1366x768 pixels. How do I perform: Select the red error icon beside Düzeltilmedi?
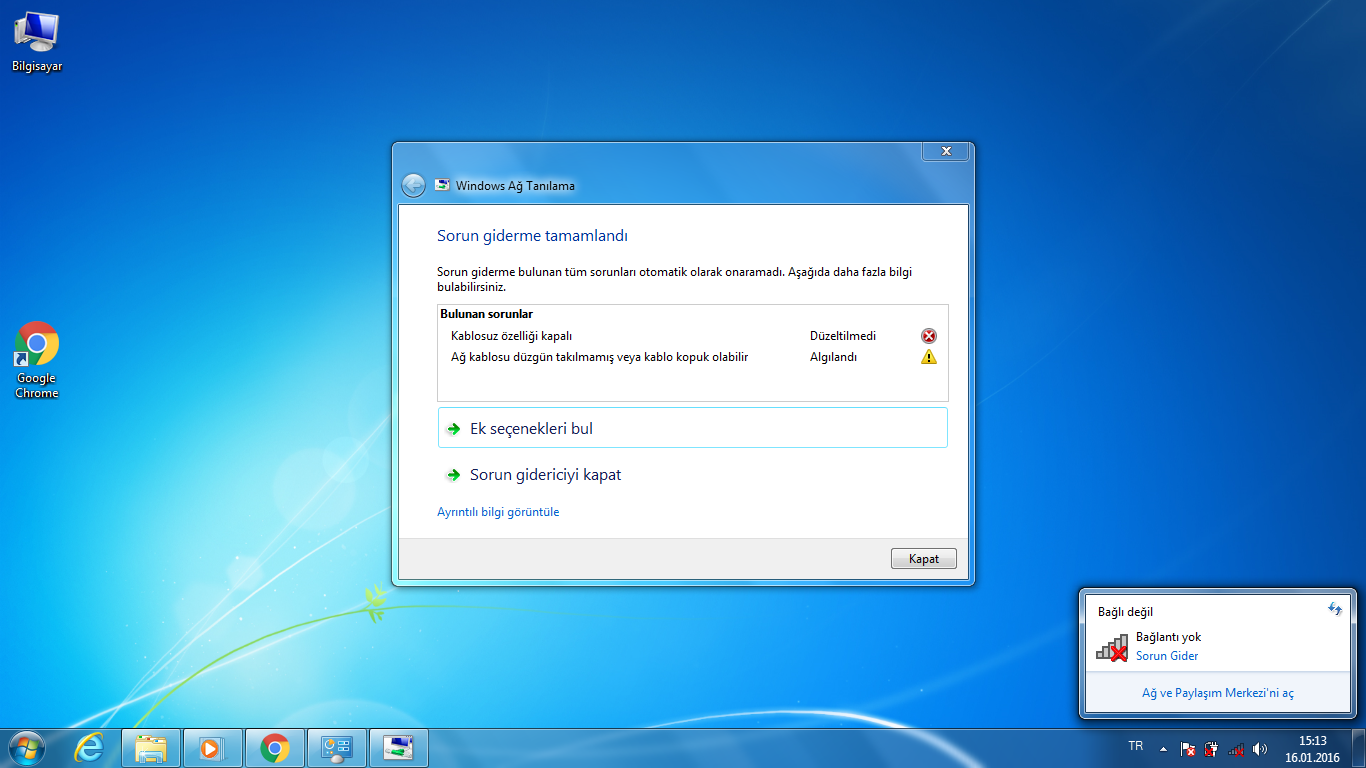[x=929, y=336]
